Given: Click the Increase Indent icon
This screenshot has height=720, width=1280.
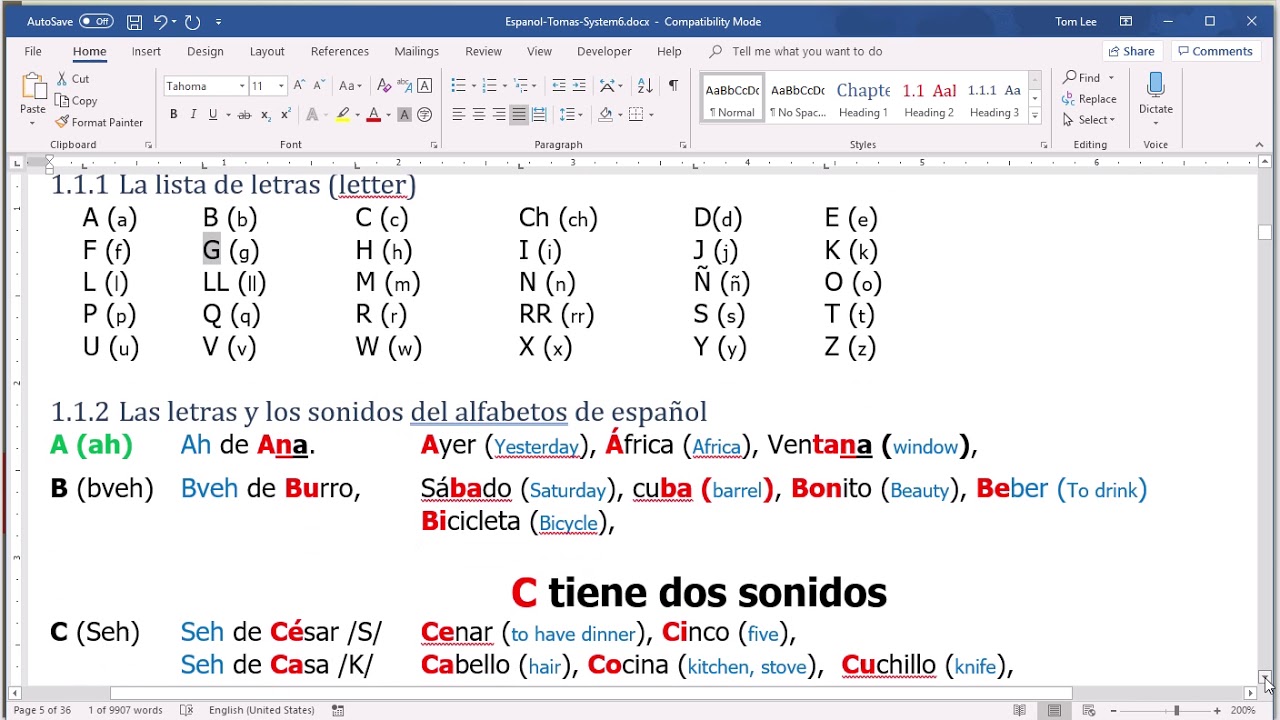Looking at the screenshot, I should pos(579,86).
